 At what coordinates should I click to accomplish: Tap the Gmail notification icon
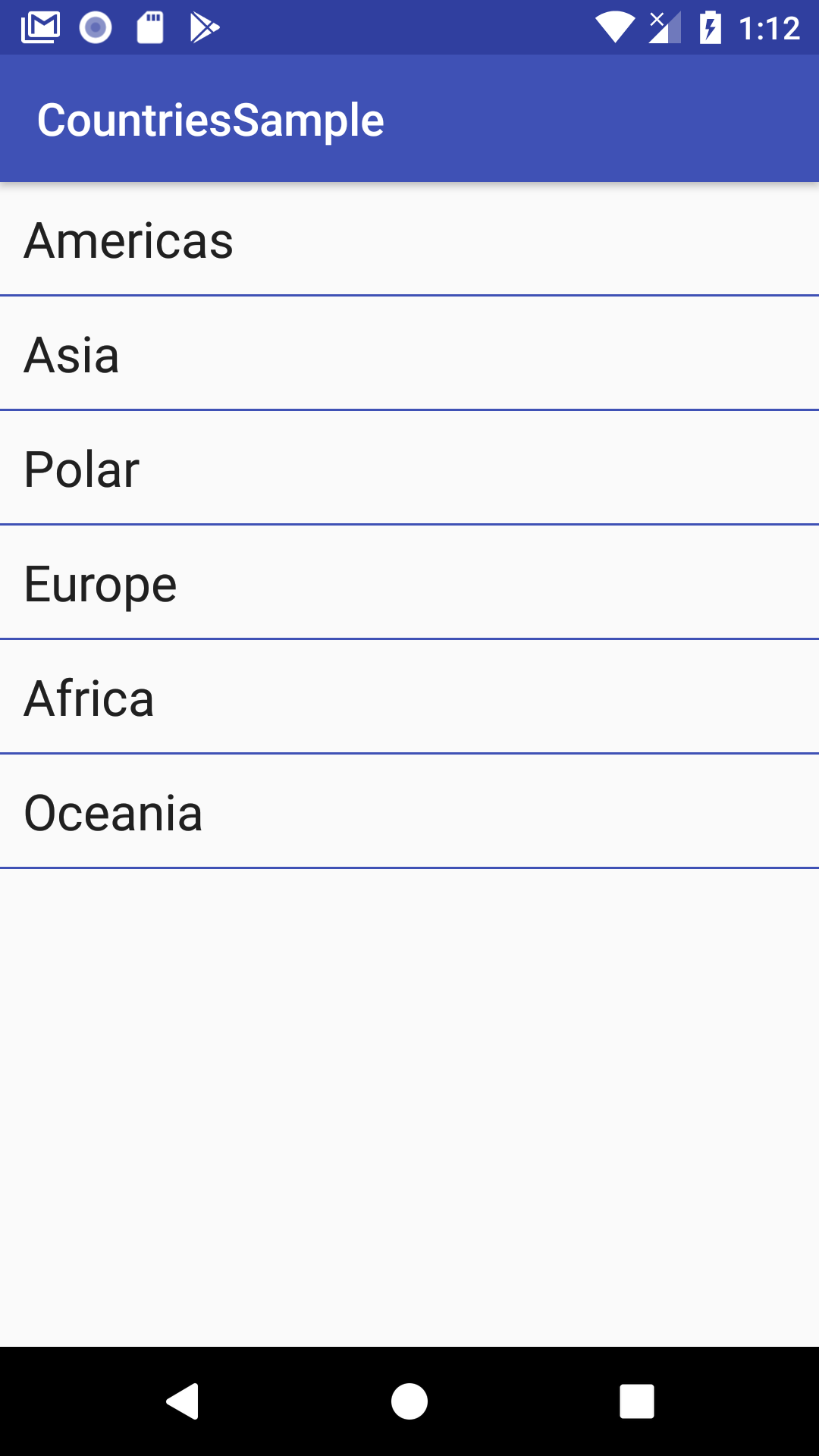(40, 28)
